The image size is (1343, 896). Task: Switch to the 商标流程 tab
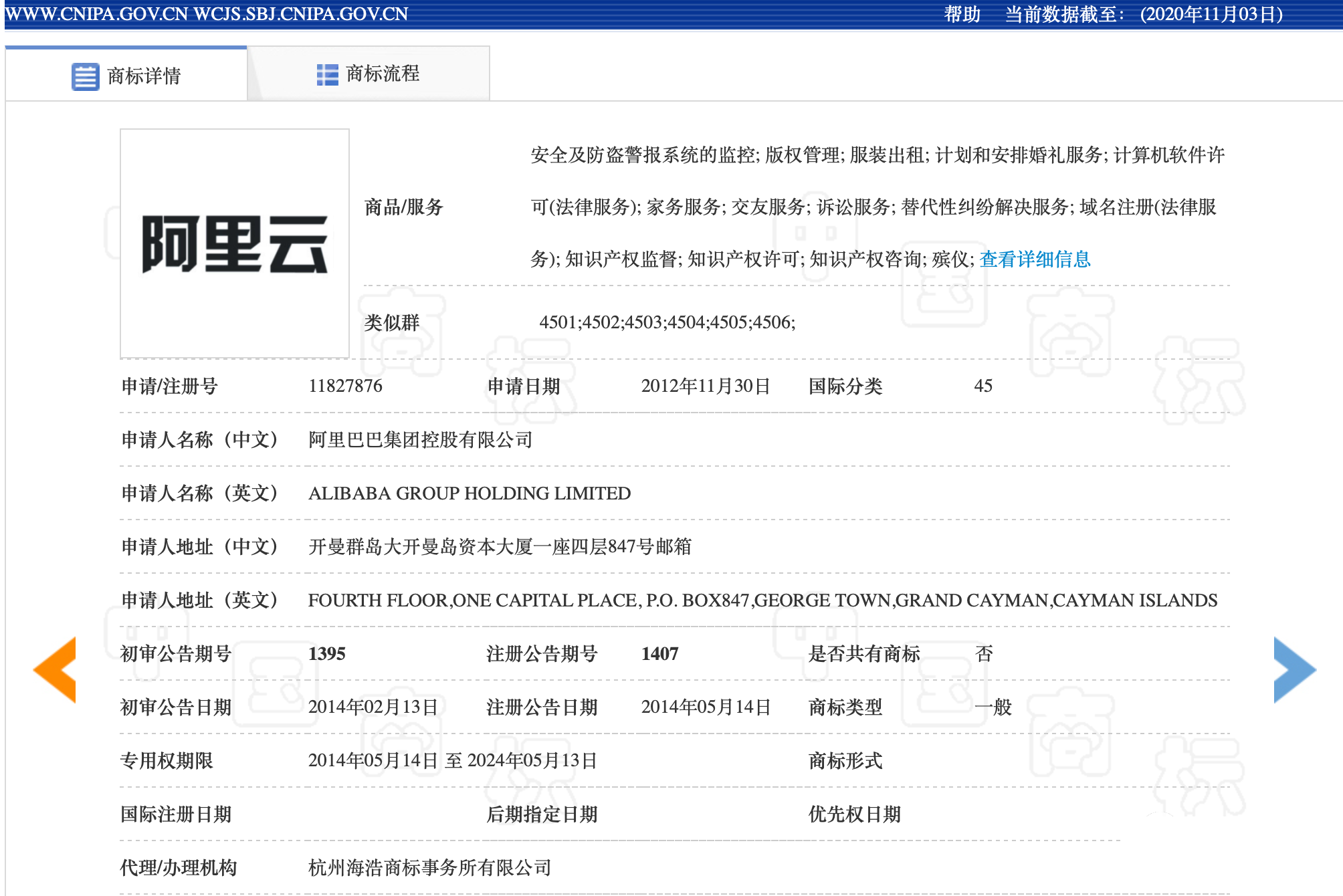[x=369, y=74]
